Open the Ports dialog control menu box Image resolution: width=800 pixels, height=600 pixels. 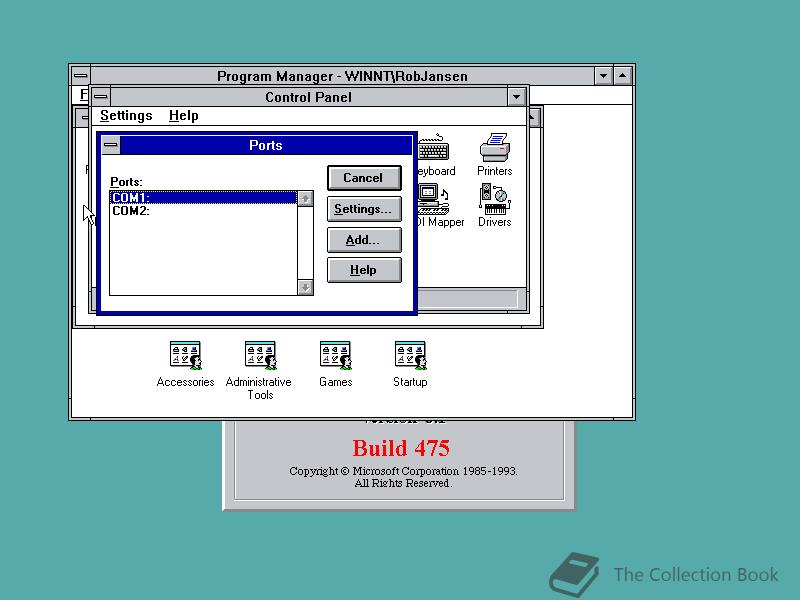tap(111, 145)
